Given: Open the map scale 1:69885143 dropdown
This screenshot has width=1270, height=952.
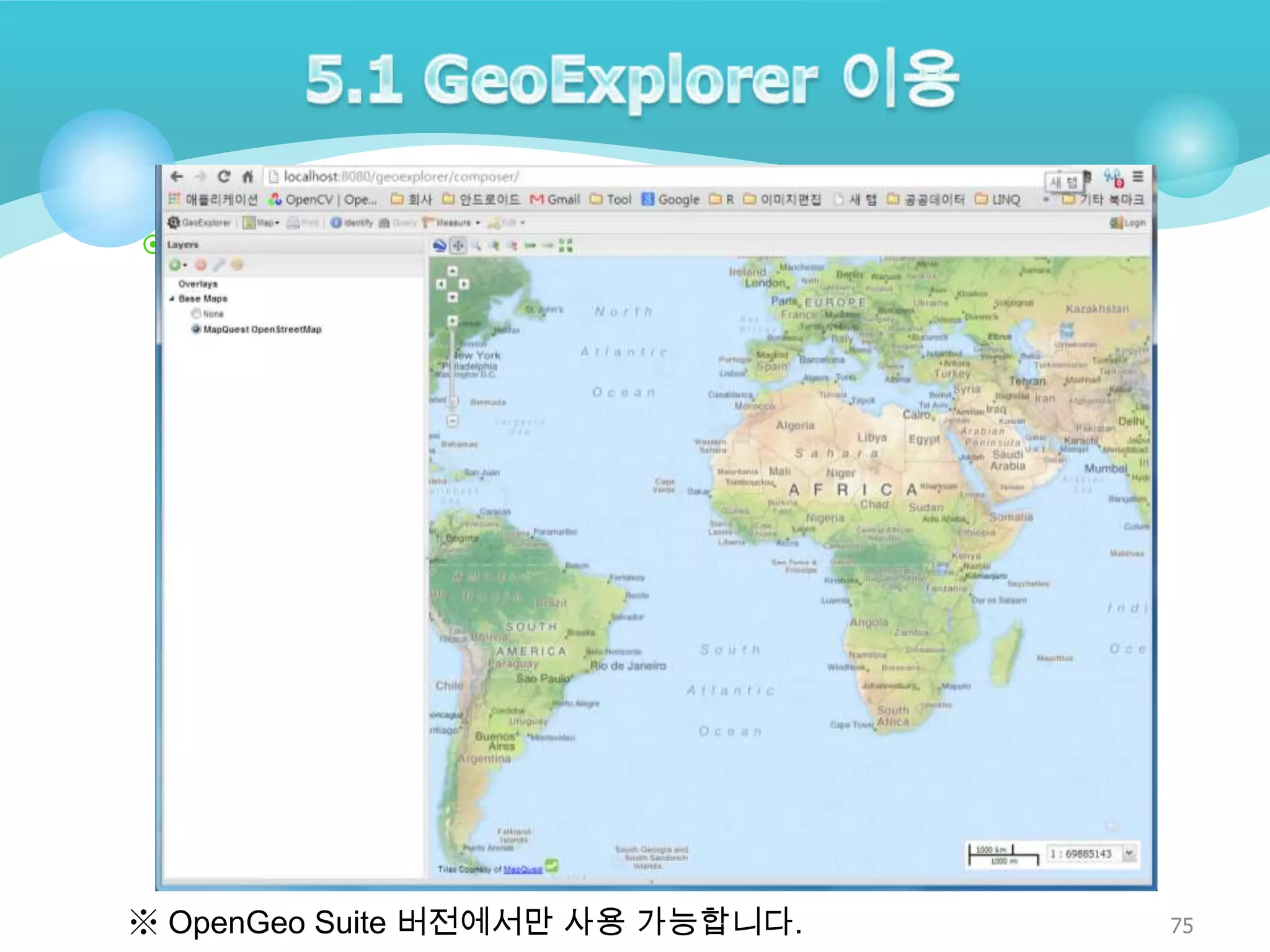Looking at the screenshot, I should (1129, 853).
